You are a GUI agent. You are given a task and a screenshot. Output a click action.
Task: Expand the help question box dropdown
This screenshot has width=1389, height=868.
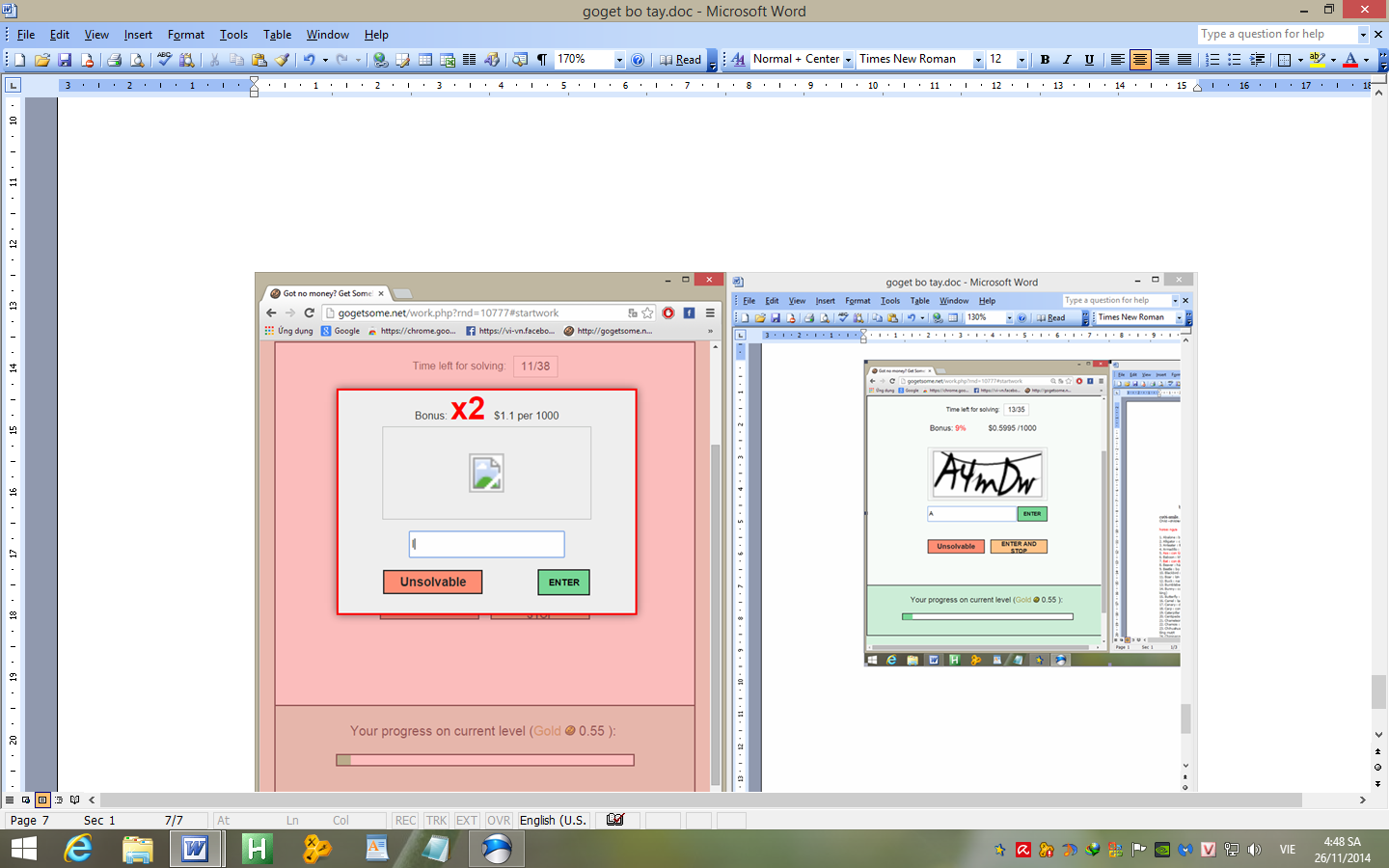[1363, 35]
